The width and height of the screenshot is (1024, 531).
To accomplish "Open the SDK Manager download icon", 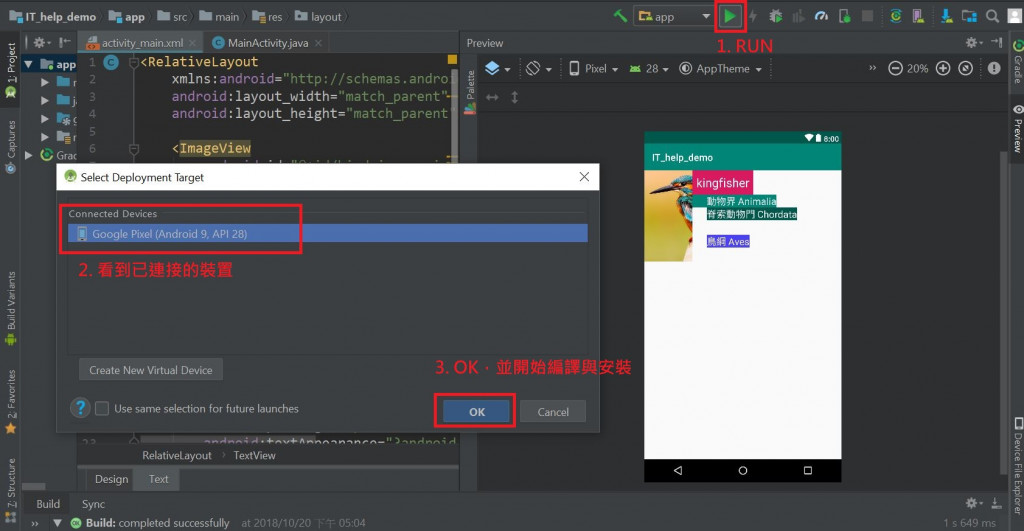I will pos(946,16).
